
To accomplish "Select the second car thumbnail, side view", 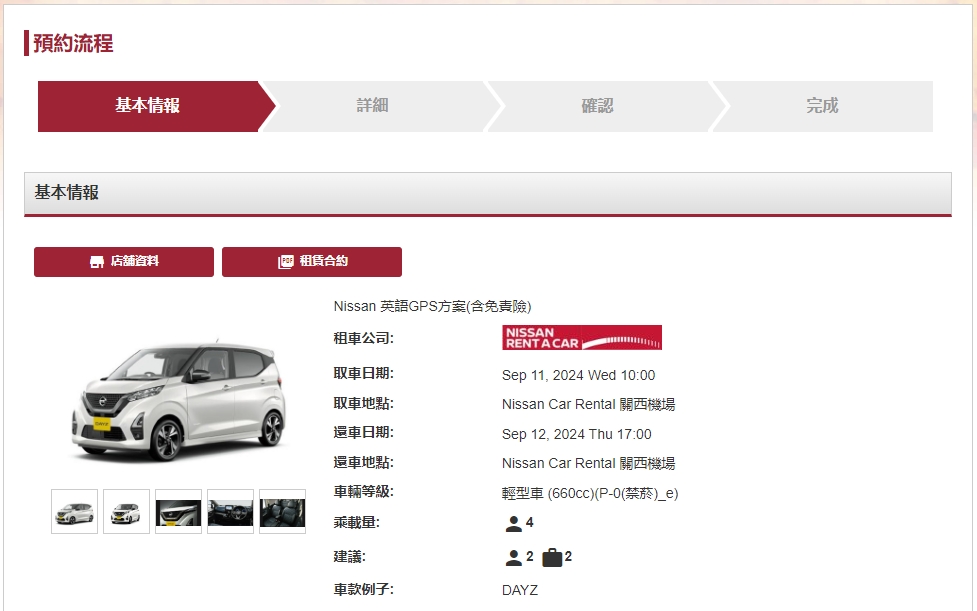I will (126, 511).
